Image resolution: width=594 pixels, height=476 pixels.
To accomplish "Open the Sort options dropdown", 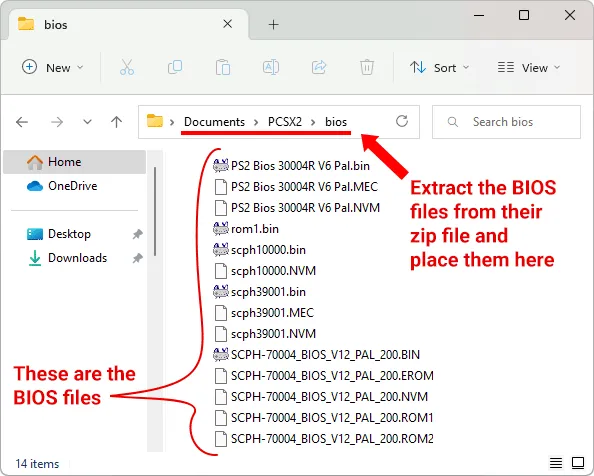I will pyautogui.click(x=440, y=67).
